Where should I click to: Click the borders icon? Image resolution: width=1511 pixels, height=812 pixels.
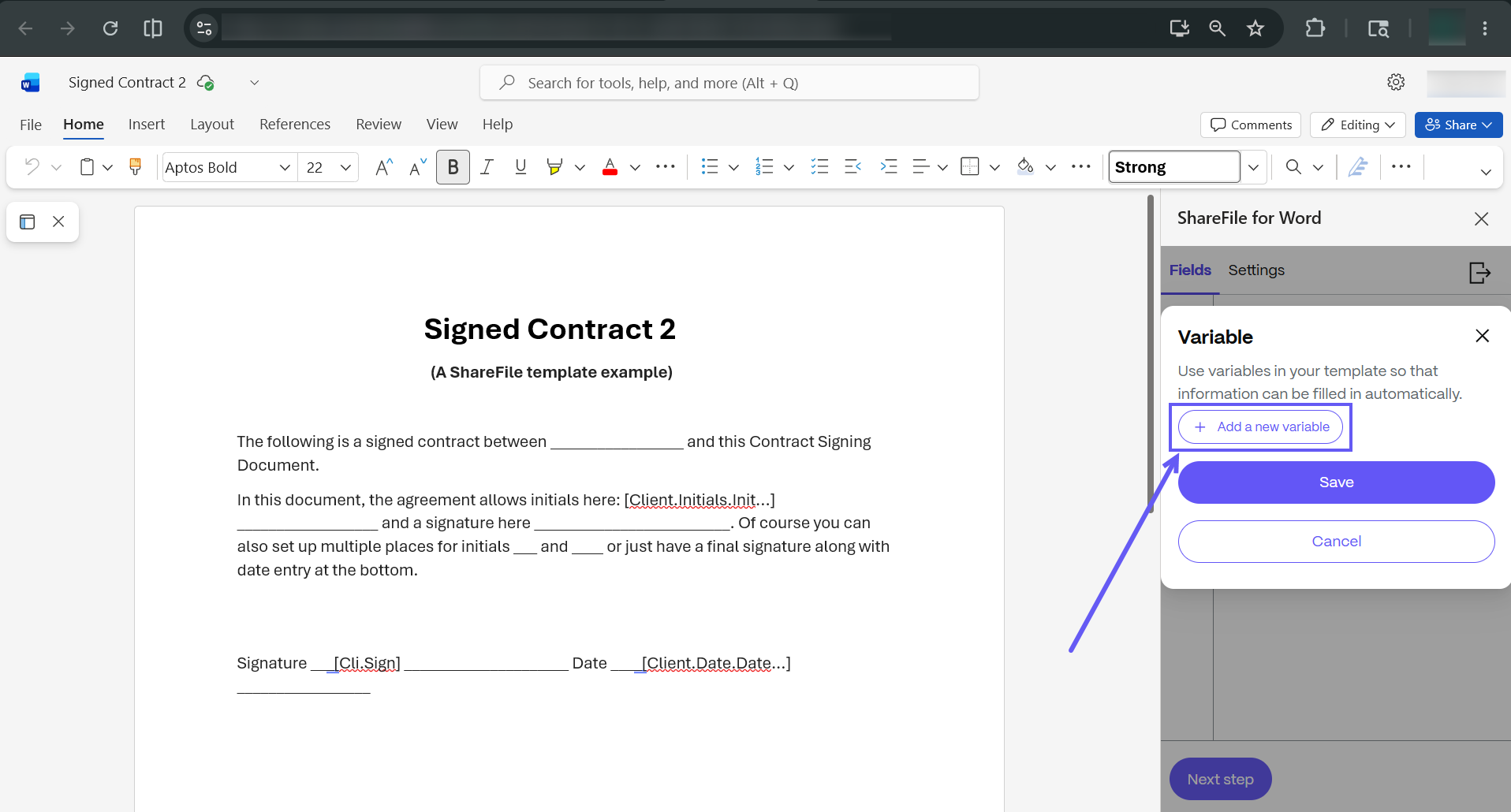[x=970, y=167]
